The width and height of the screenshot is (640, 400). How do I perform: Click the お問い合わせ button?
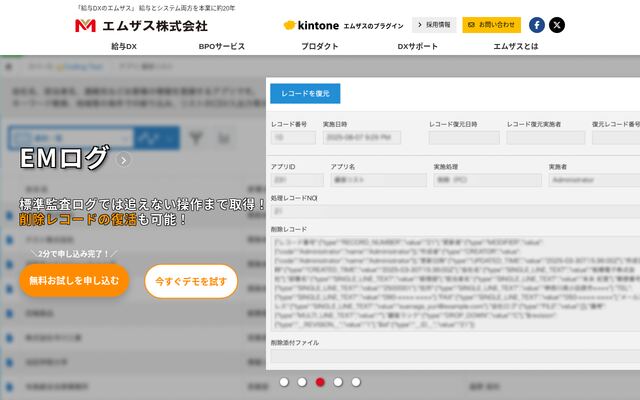[x=491, y=25]
